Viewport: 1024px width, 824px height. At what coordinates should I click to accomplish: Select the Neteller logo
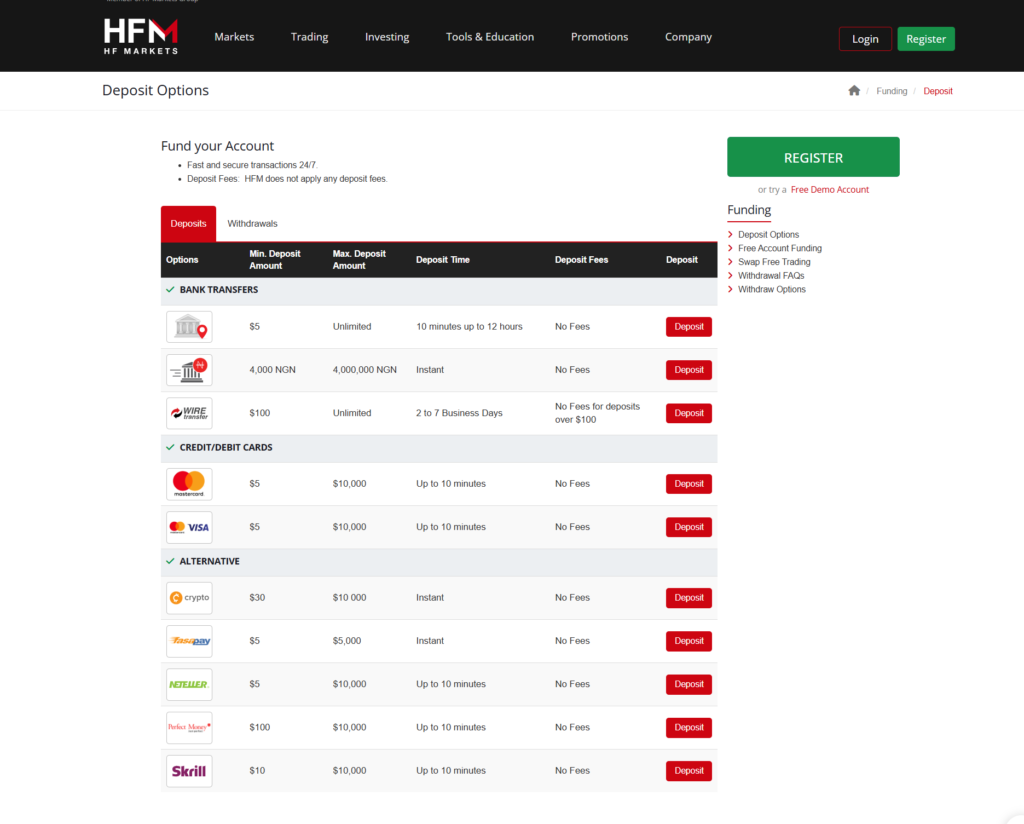[x=189, y=684]
